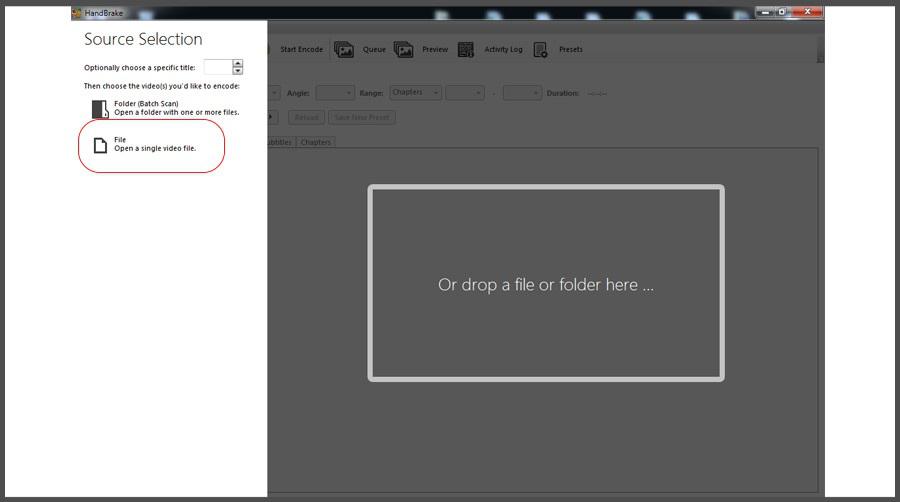Image resolution: width=900 pixels, height=502 pixels.
Task: Expand the end chapter dropdown after the dash
Action: point(522,93)
